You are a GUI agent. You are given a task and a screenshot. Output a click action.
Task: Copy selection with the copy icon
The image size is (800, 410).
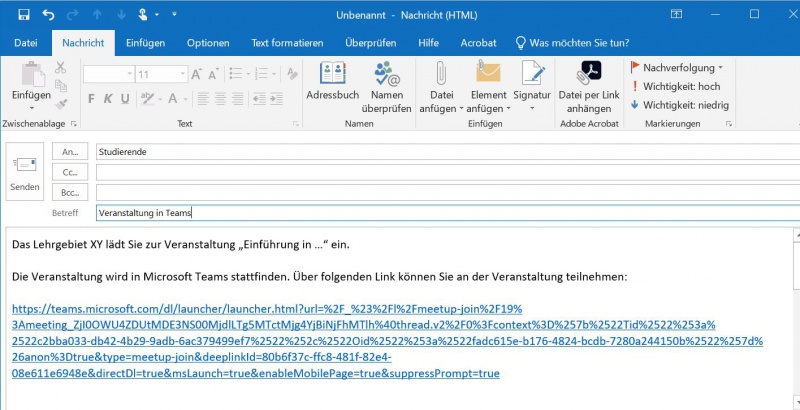[x=61, y=86]
